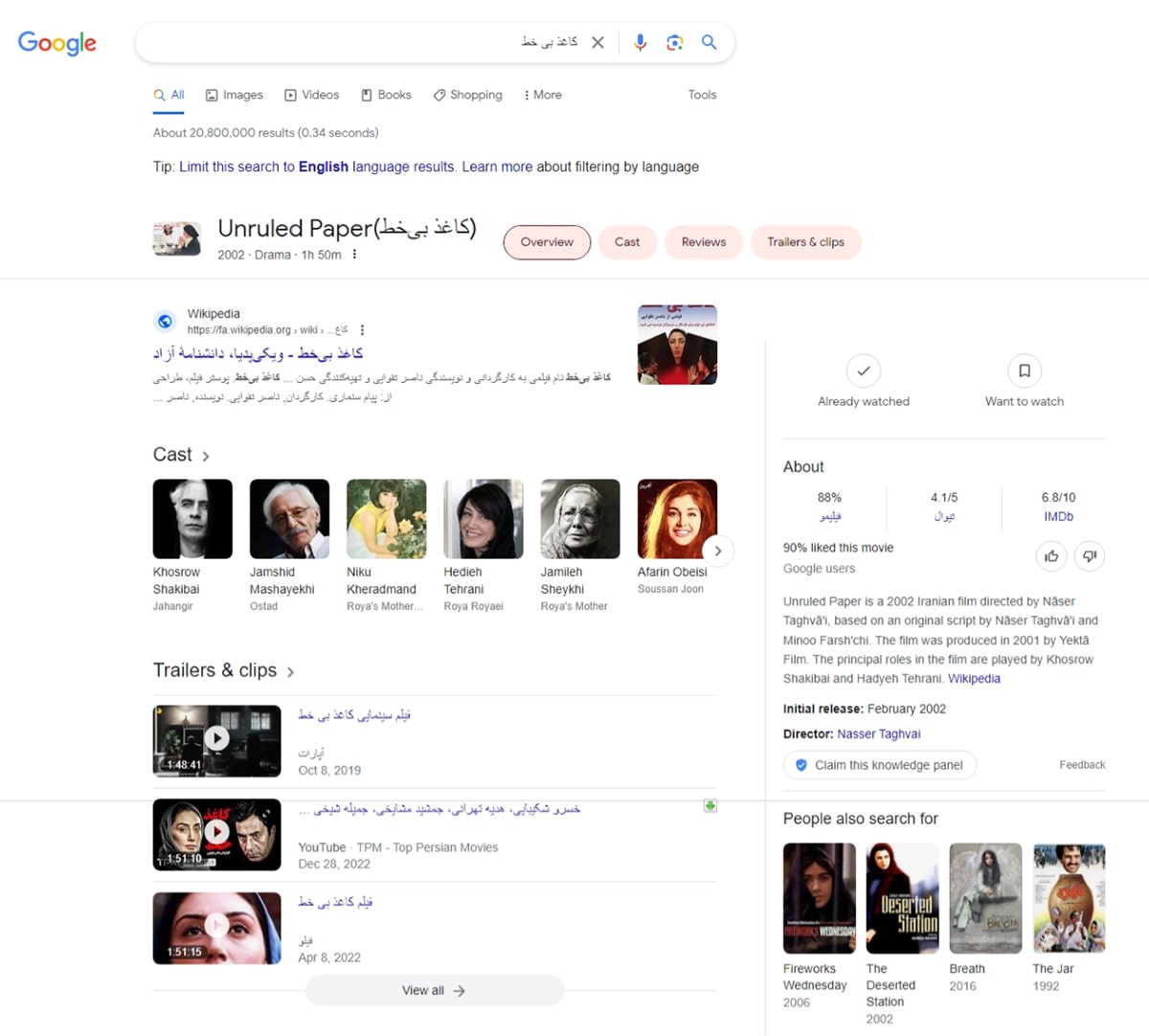Open the Oct 8, 2019 video title link
The image size is (1149, 1036).
pyautogui.click(x=354, y=714)
